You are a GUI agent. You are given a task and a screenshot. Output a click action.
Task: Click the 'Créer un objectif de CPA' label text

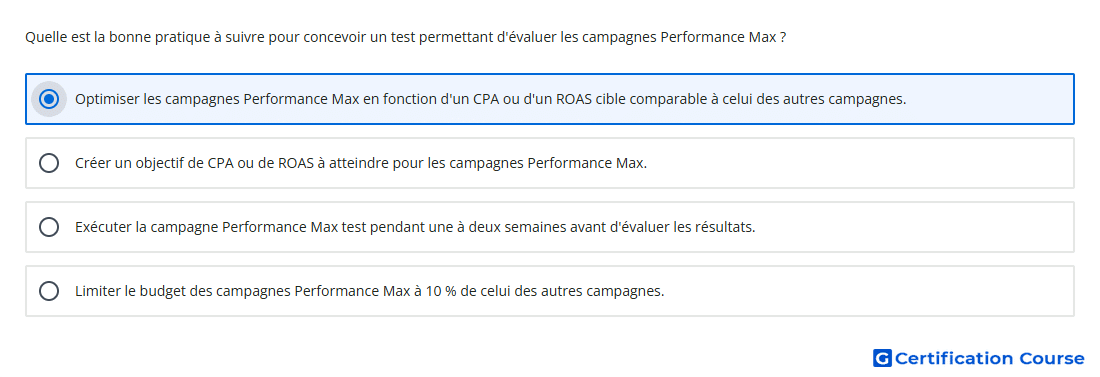361,163
